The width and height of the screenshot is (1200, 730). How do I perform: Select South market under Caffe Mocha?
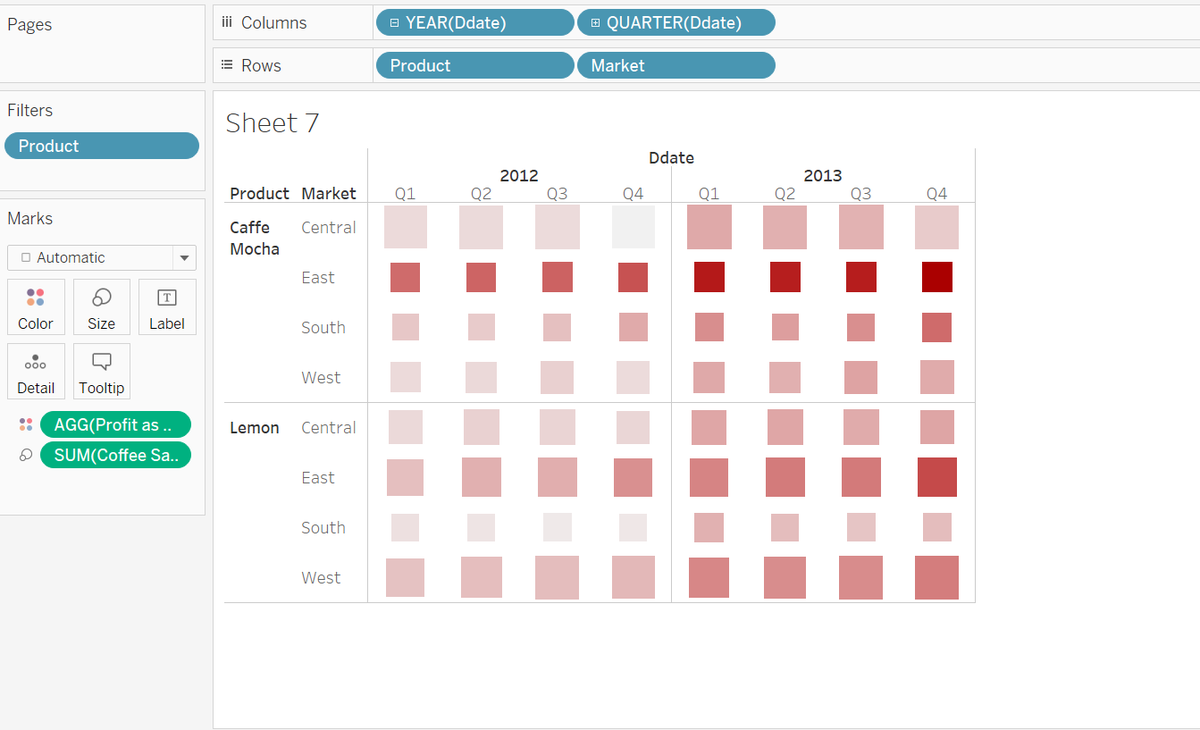[323, 327]
